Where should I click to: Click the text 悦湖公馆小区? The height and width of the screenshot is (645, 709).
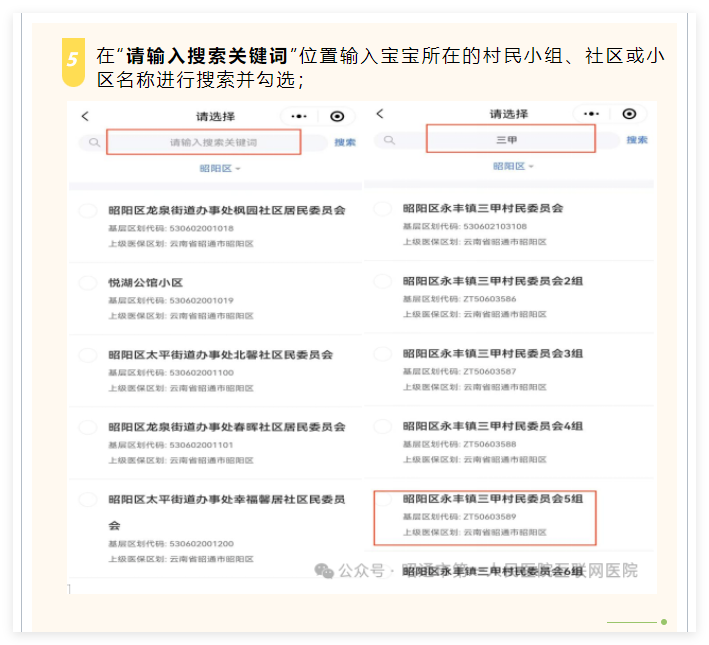[x=146, y=283]
